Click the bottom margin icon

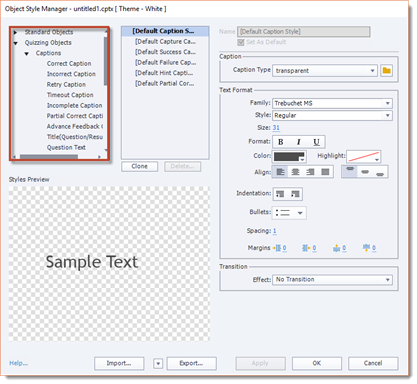coord(366,248)
